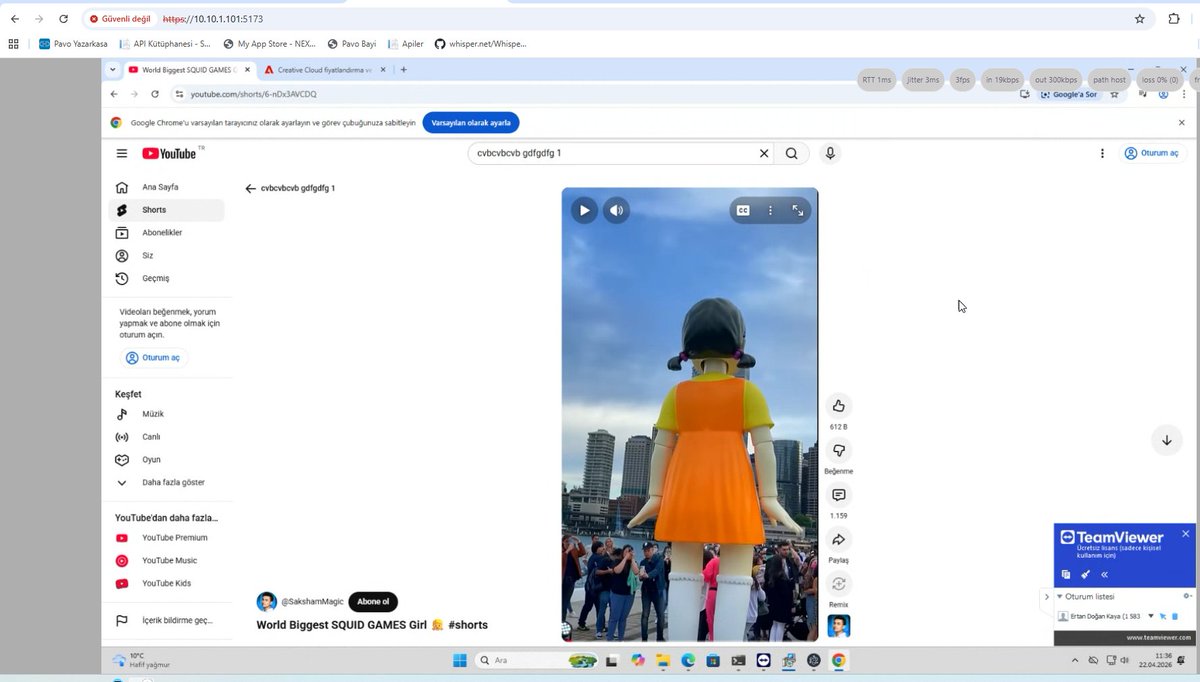Image resolution: width=1200 pixels, height=682 pixels.
Task: Open the sound thumbnail under Remix
Action: 838,626
